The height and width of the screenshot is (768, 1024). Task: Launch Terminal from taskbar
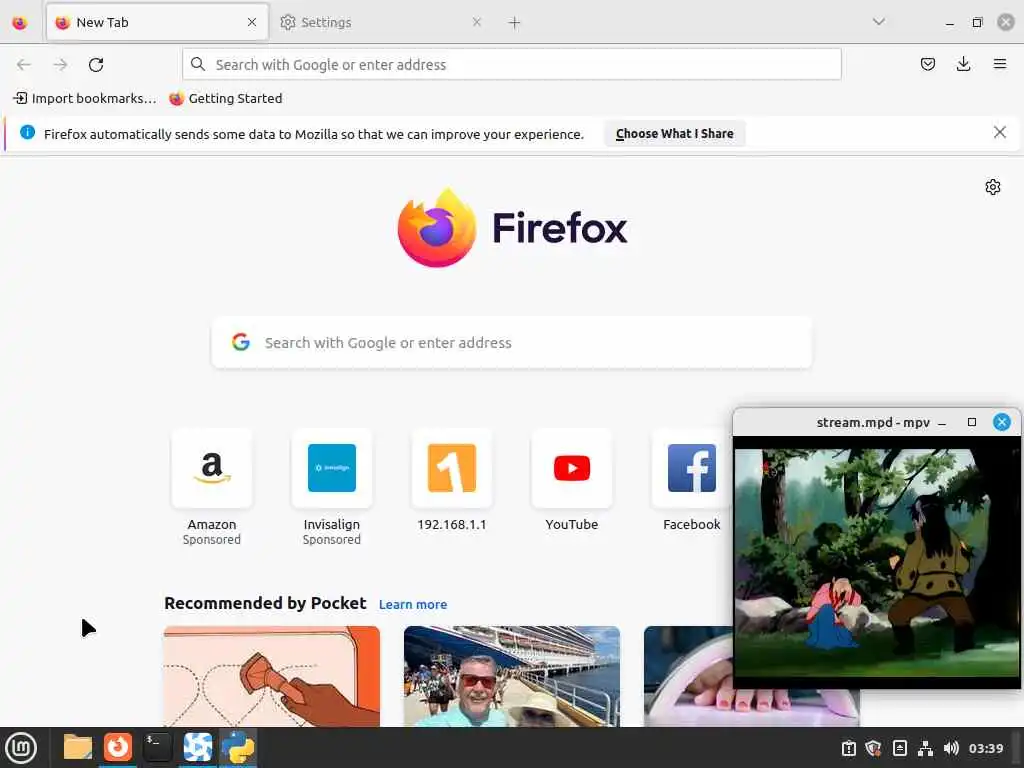coord(157,747)
